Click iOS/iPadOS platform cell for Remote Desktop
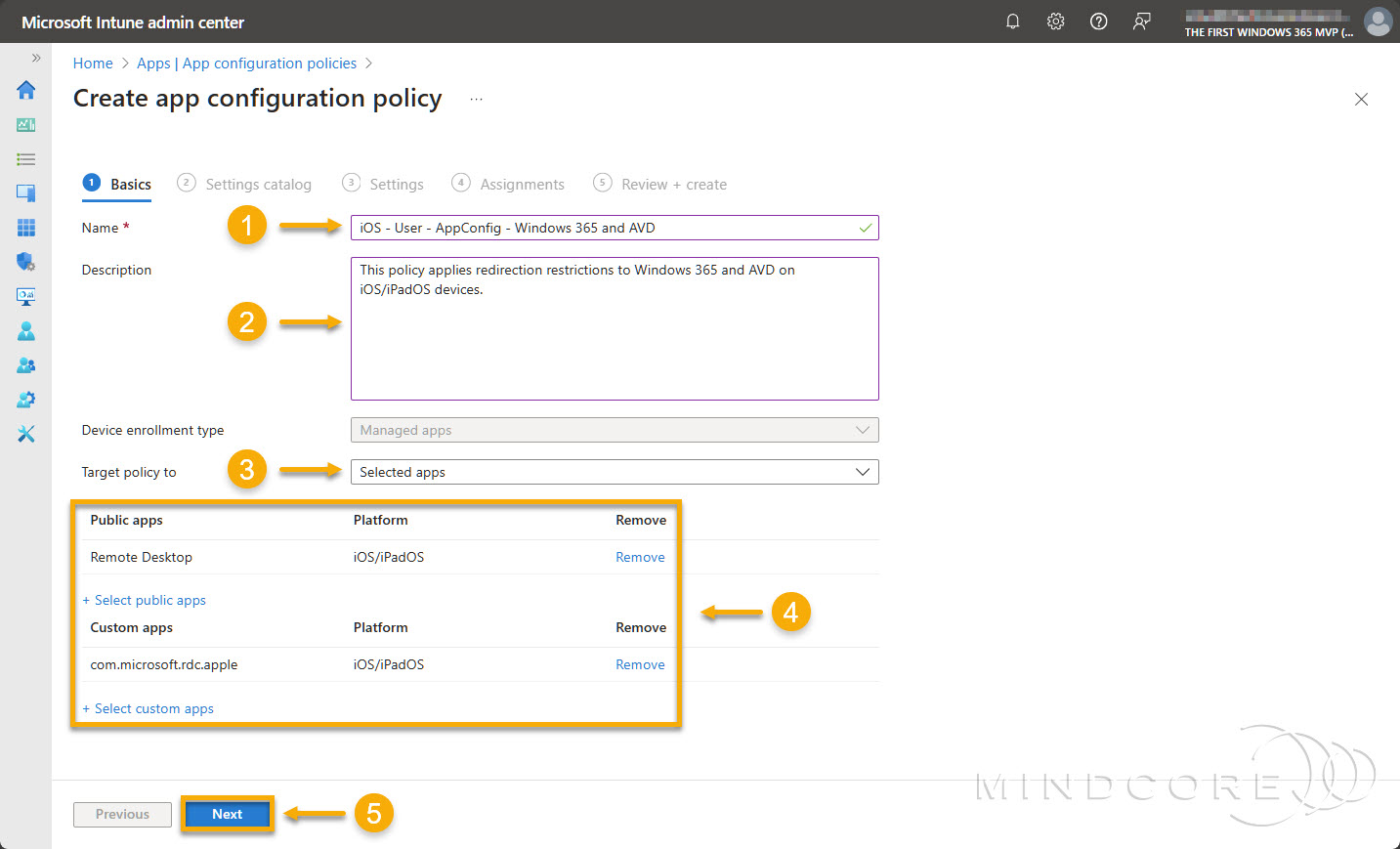Image resolution: width=1400 pixels, height=849 pixels. (x=389, y=557)
